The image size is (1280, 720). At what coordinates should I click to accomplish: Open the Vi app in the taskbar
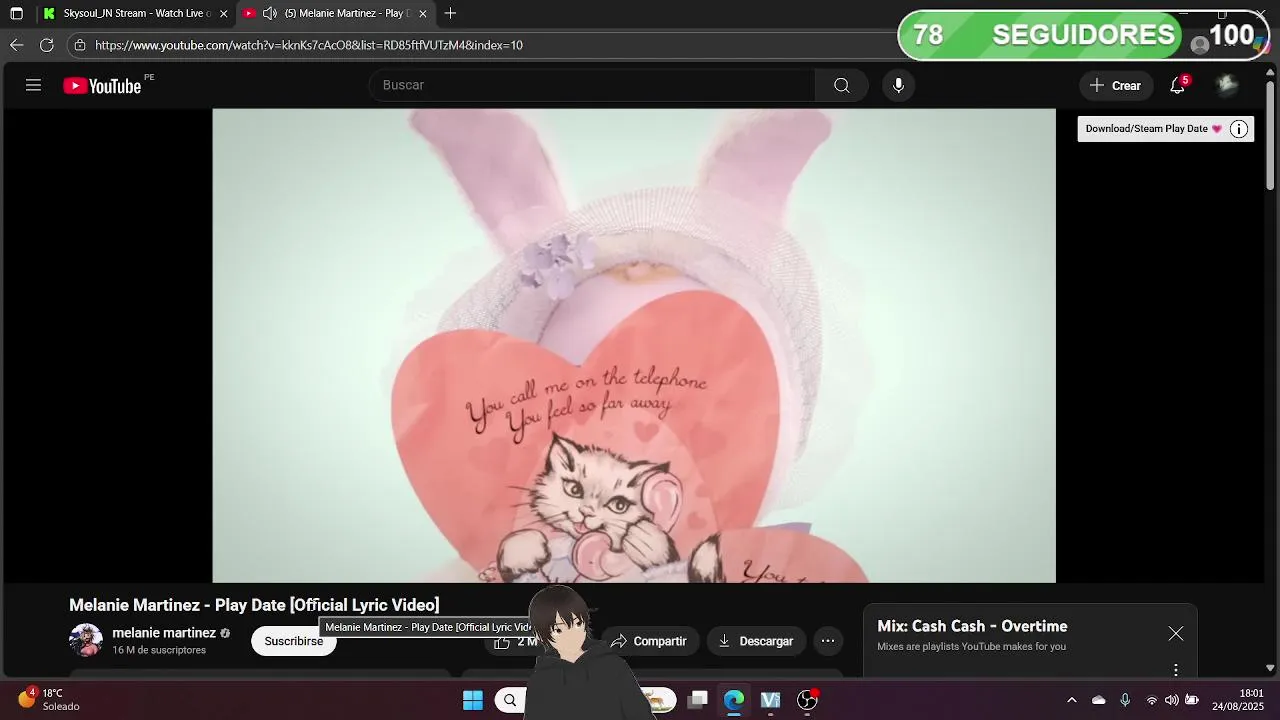[770, 700]
